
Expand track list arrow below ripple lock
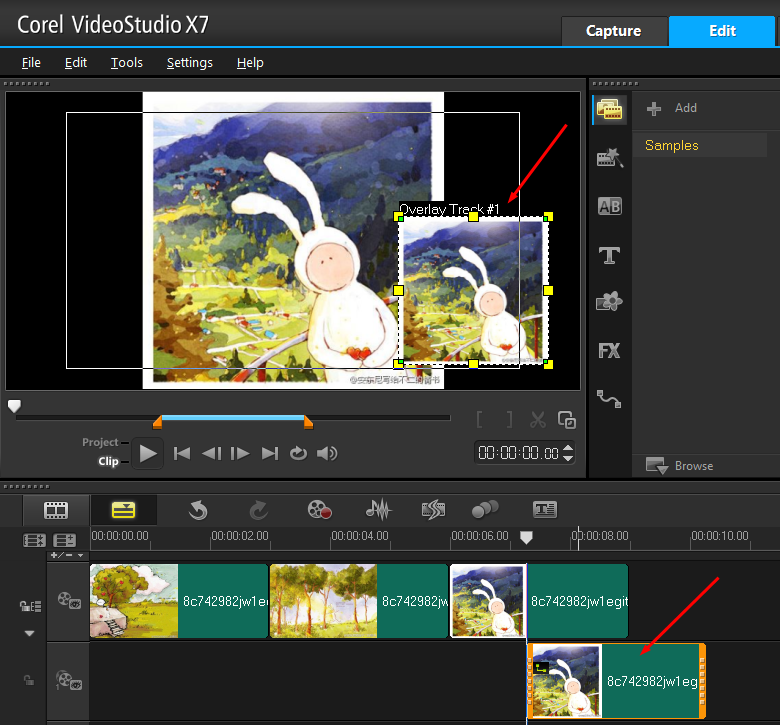29,633
